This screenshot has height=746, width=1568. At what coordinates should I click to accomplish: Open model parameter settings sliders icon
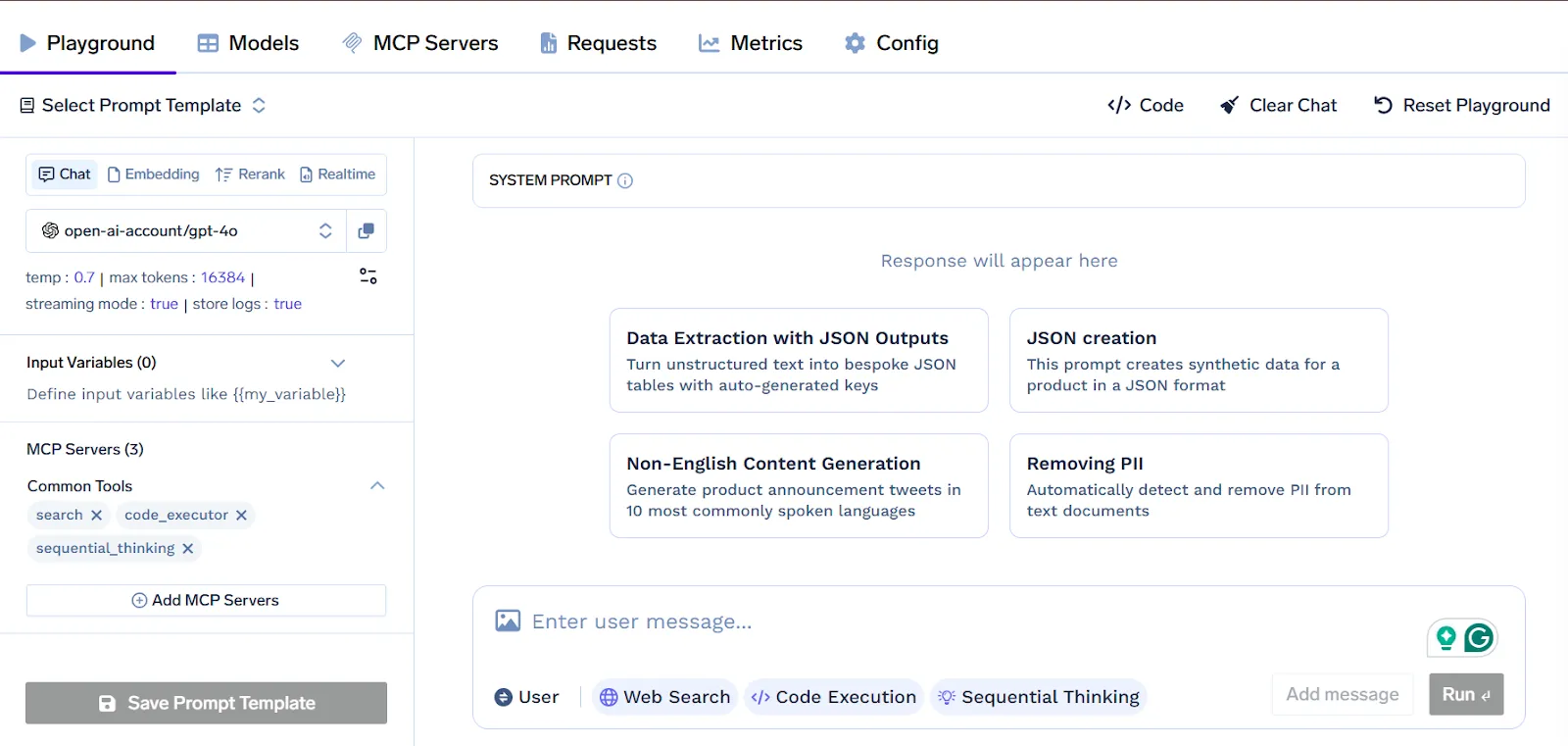(368, 276)
